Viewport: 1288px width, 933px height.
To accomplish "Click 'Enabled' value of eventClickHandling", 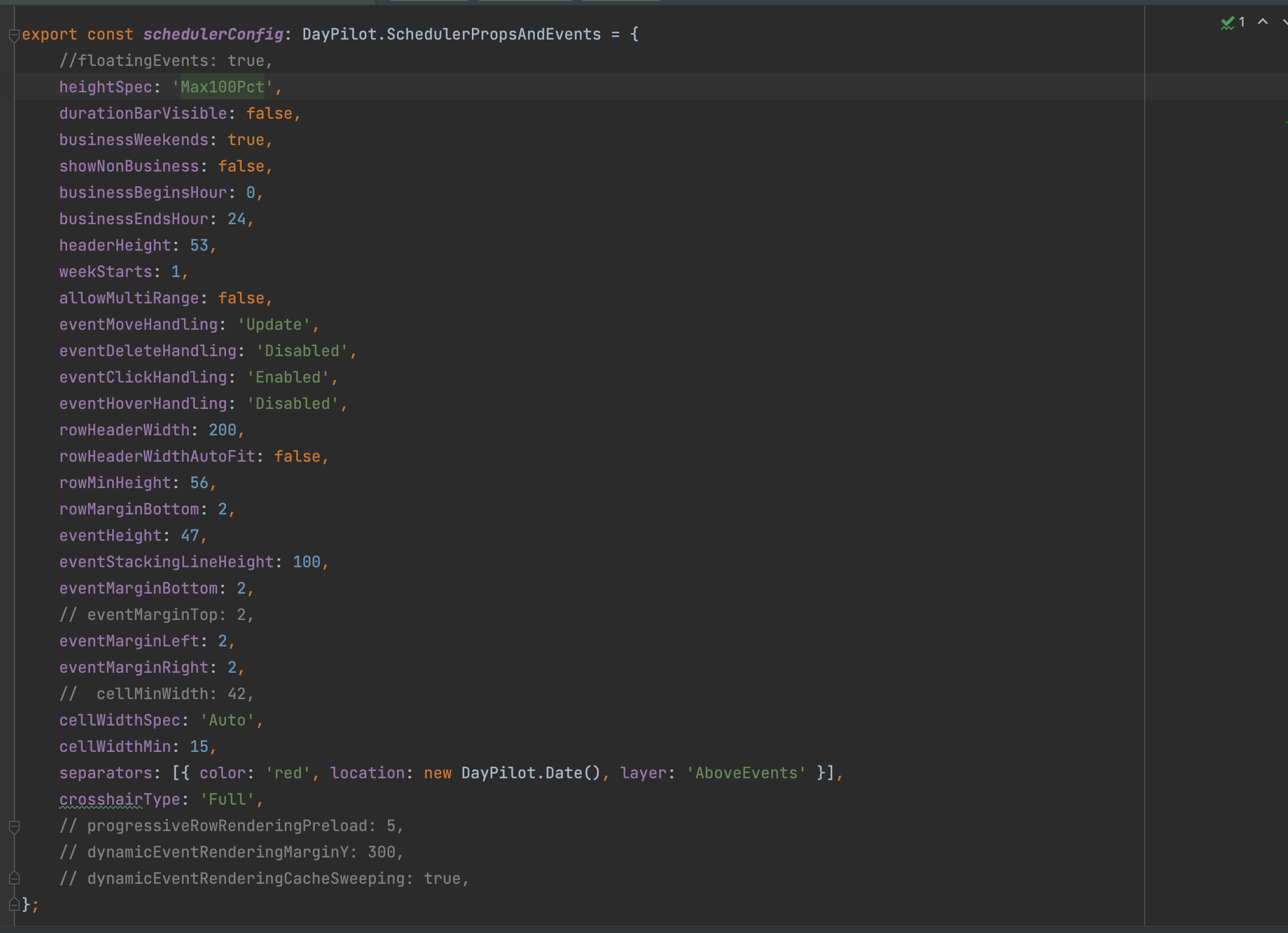I will tap(288, 377).
